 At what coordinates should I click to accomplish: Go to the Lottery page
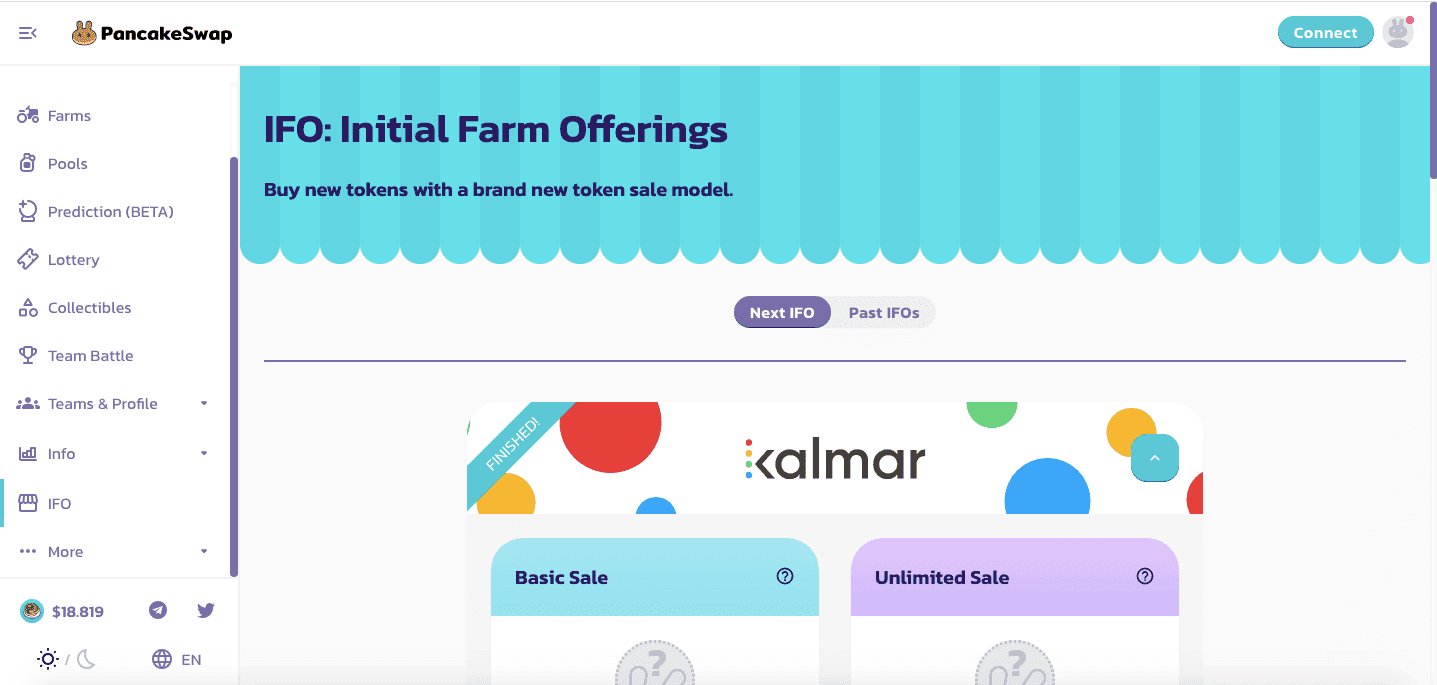tap(73, 260)
